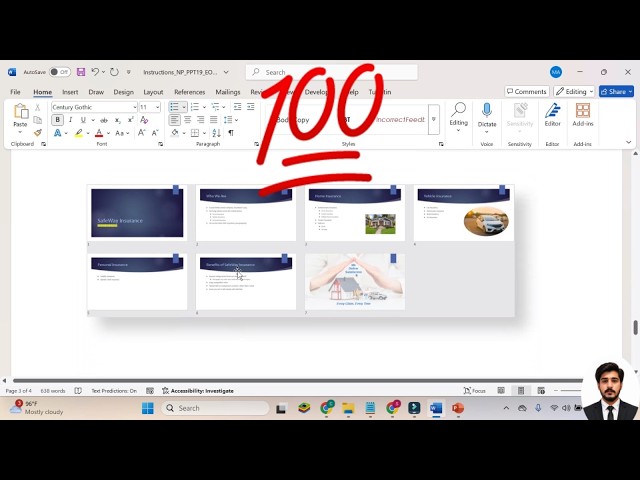Viewport: 640px width, 480px height.
Task: Open Editing mode dropdown near Share
Action: pyautogui.click(x=573, y=91)
